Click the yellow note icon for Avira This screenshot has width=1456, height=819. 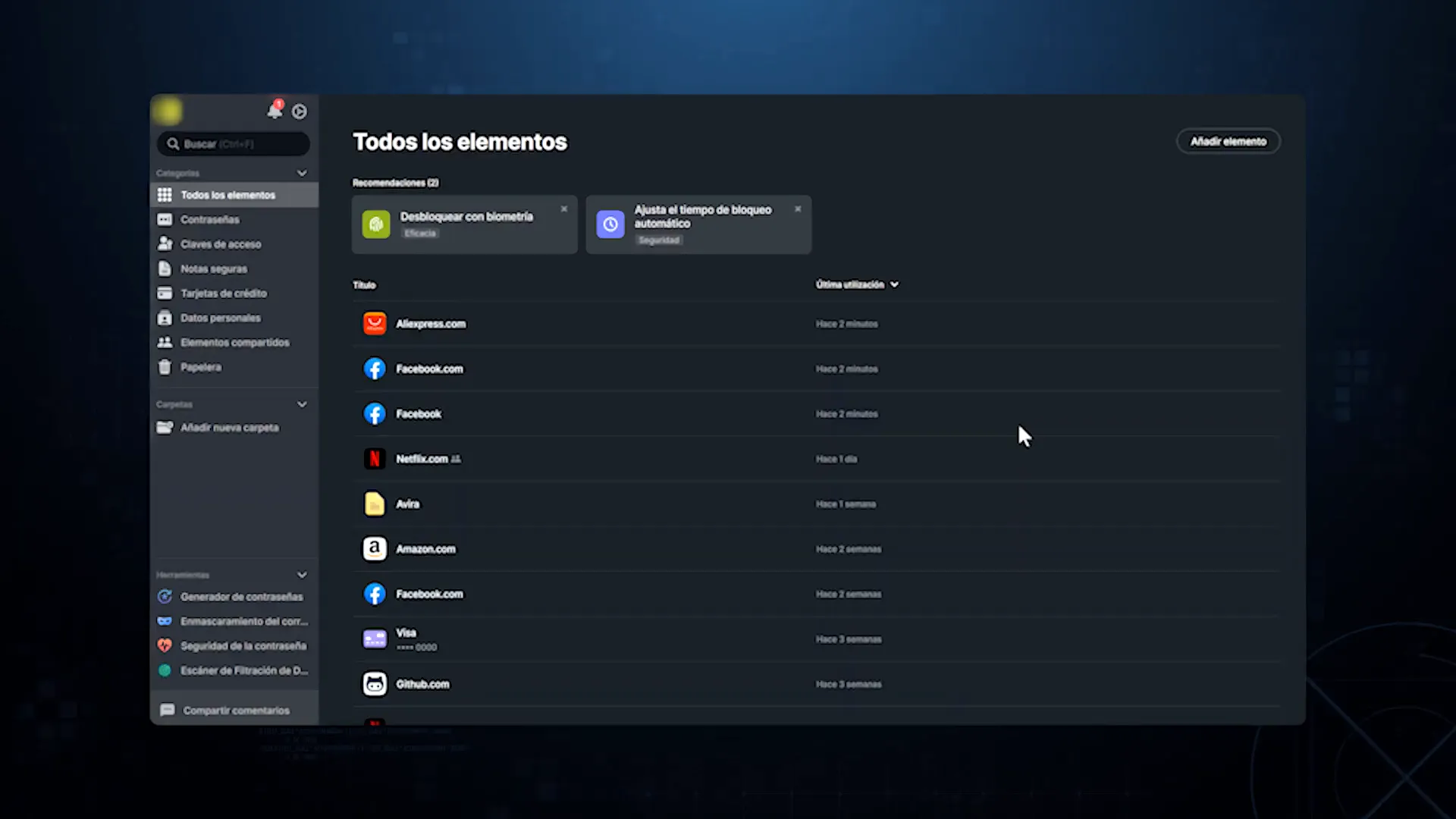coord(375,504)
